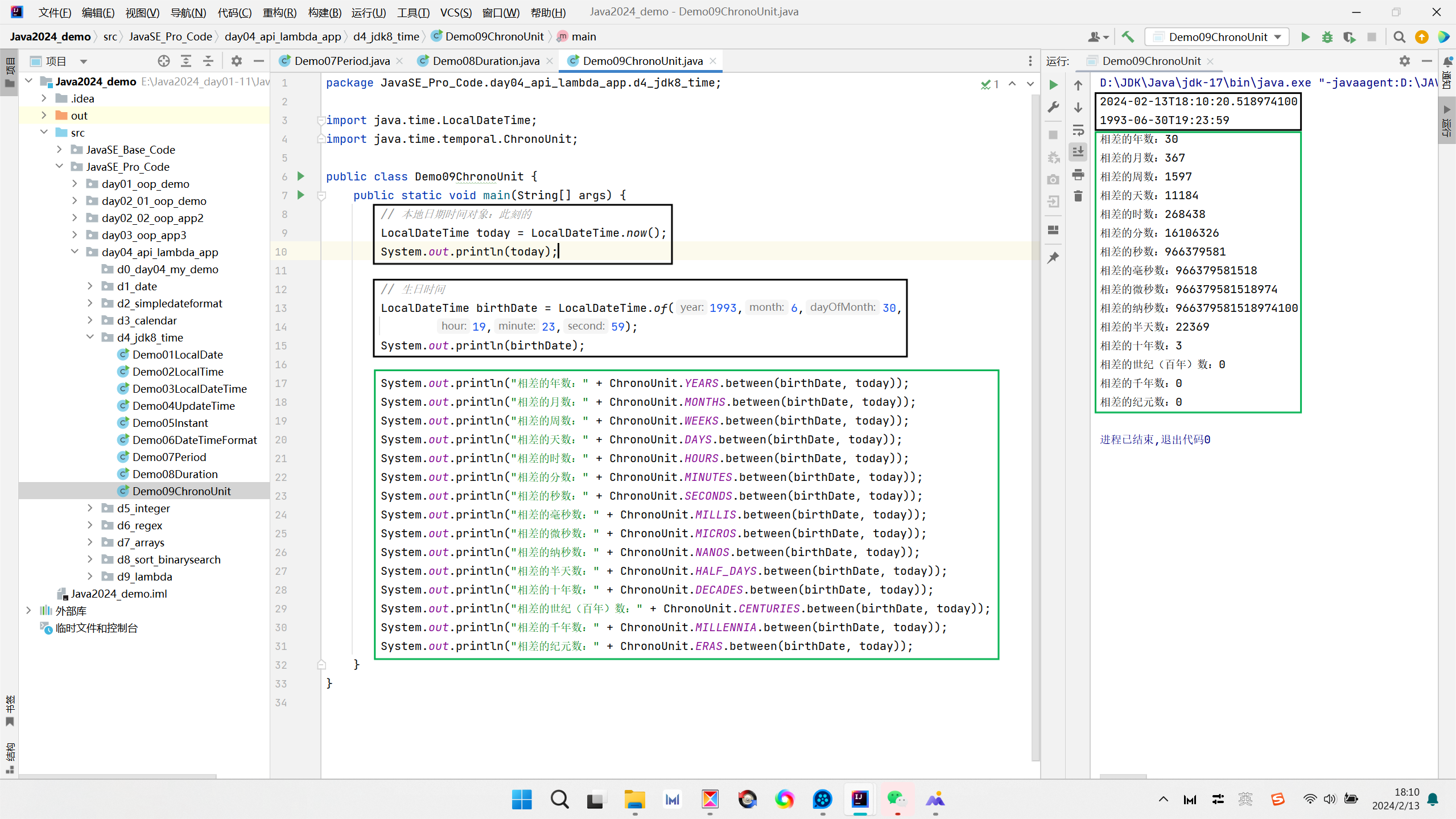Clear run console with trash icon
The height and width of the screenshot is (819, 1456).
pyautogui.click(x=1078, y=196)
